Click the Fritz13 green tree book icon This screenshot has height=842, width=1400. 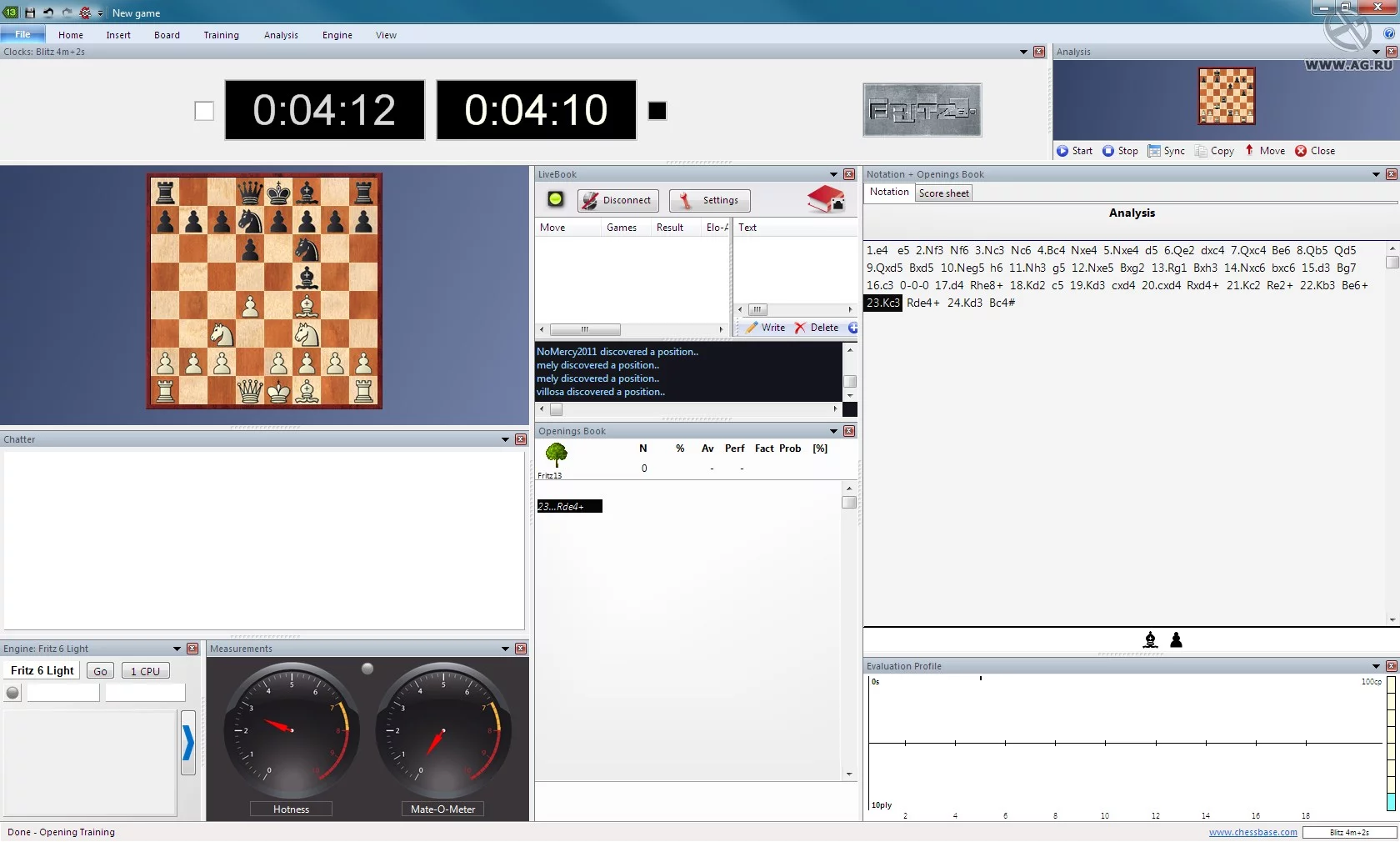click(x=556, y=455)
